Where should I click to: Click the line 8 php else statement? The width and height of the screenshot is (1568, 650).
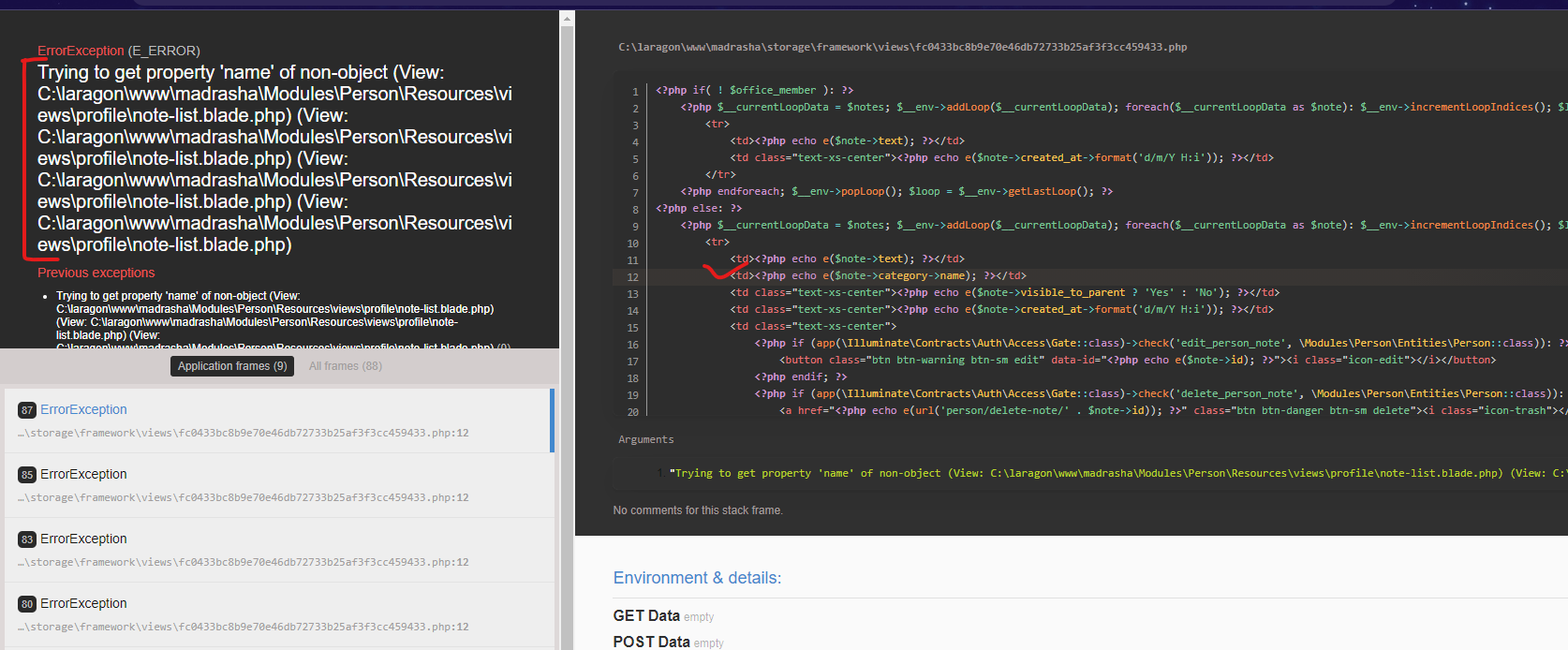pos(698,209)
